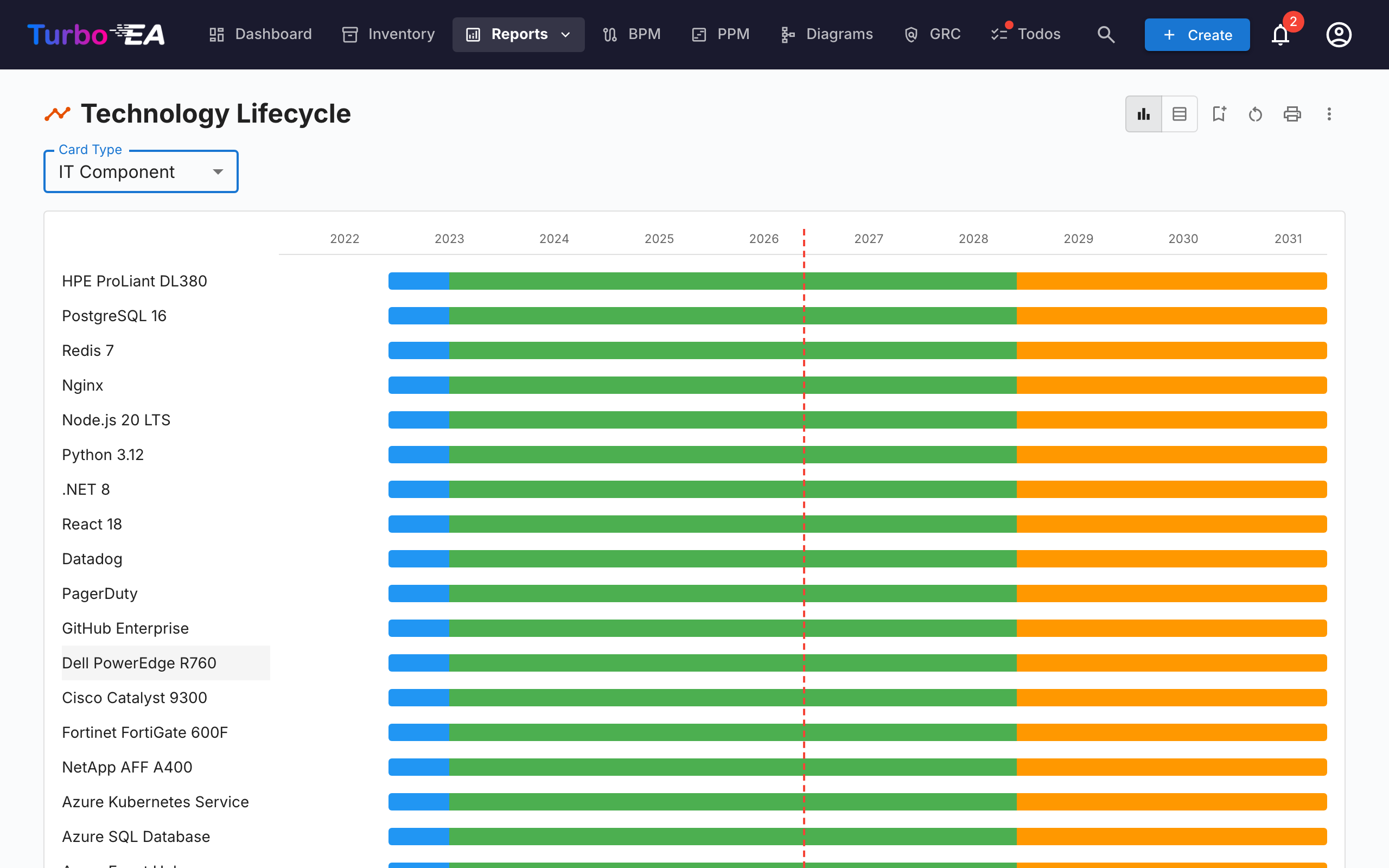The image size is (1389, 868).
Task: Select PostgreSQL 16 row label
Action: [x=114, y=316]
